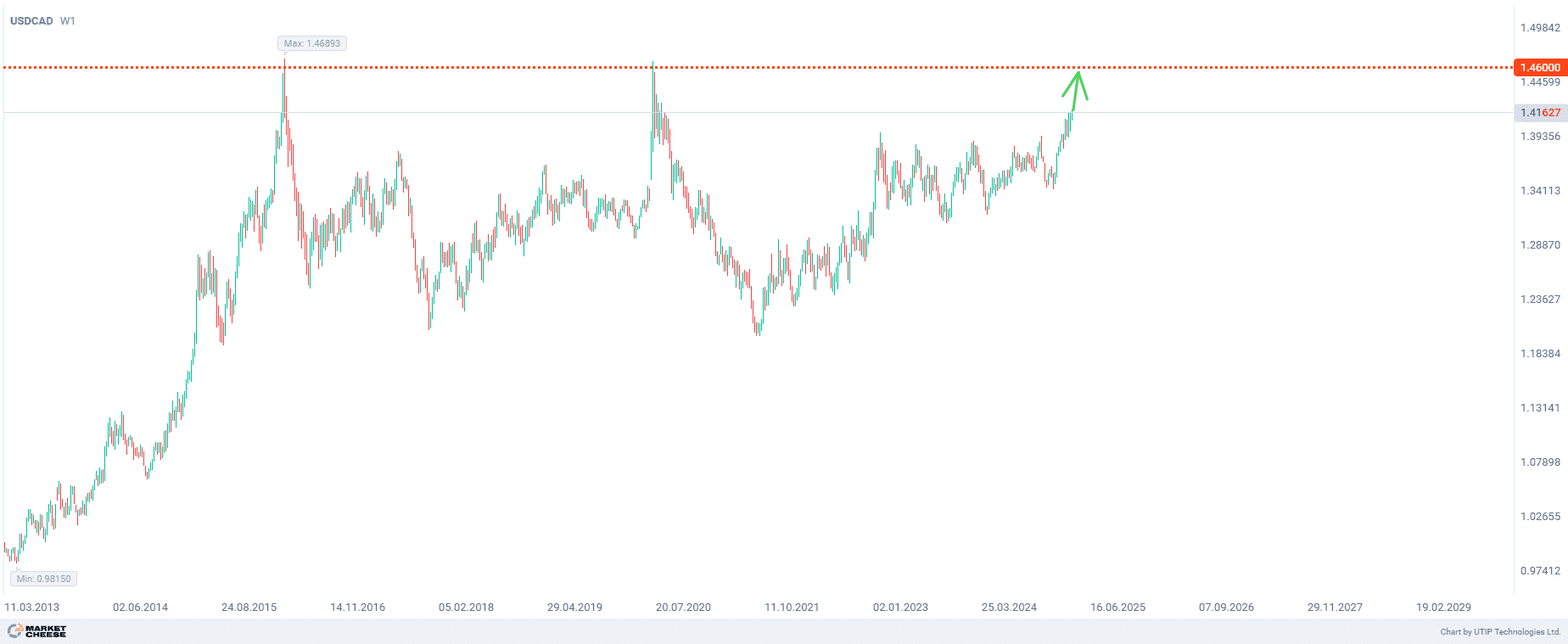Open the W1 timeframe selector
This screenshot has height=644, width=1568.
[68, 20]
